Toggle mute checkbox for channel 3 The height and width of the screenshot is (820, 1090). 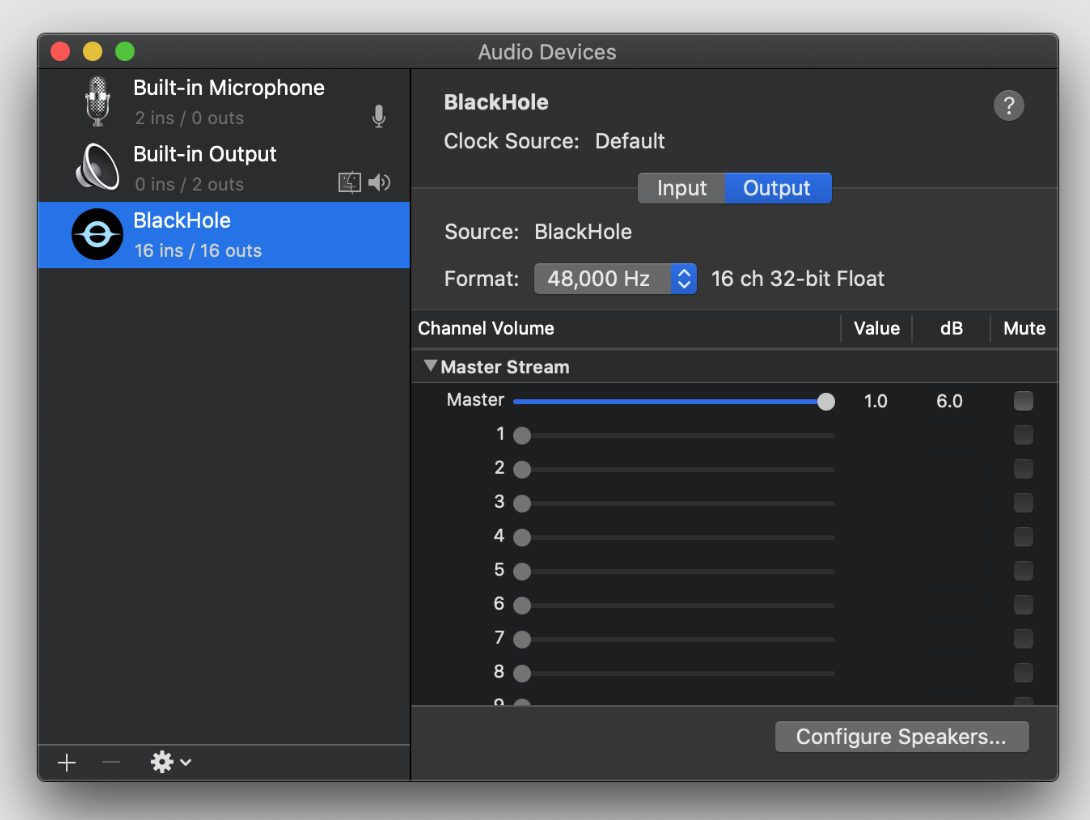click(x=1023, y=502)
